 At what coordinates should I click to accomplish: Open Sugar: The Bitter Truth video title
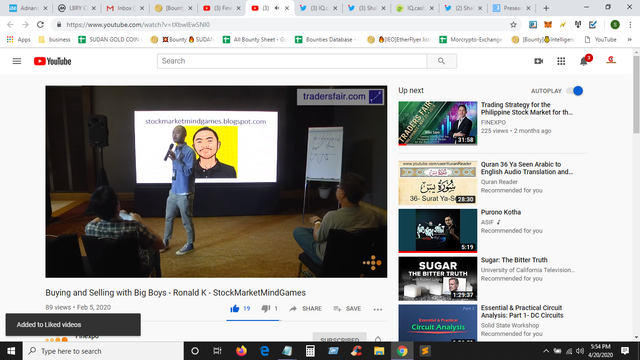[514, 260]
